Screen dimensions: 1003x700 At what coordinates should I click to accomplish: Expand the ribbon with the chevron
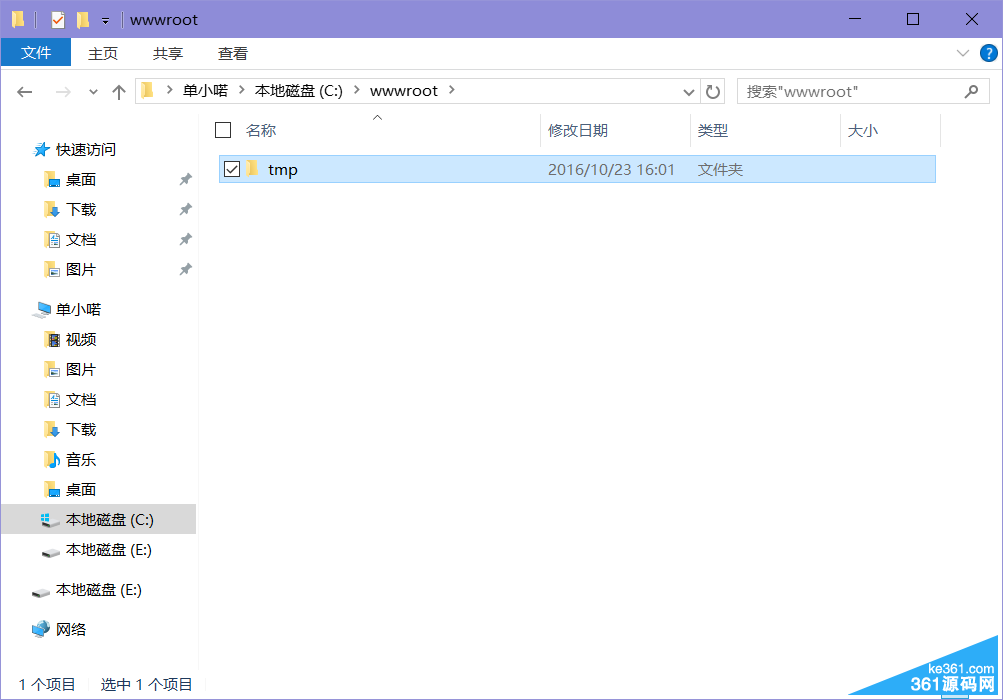[x=963, y=53]
